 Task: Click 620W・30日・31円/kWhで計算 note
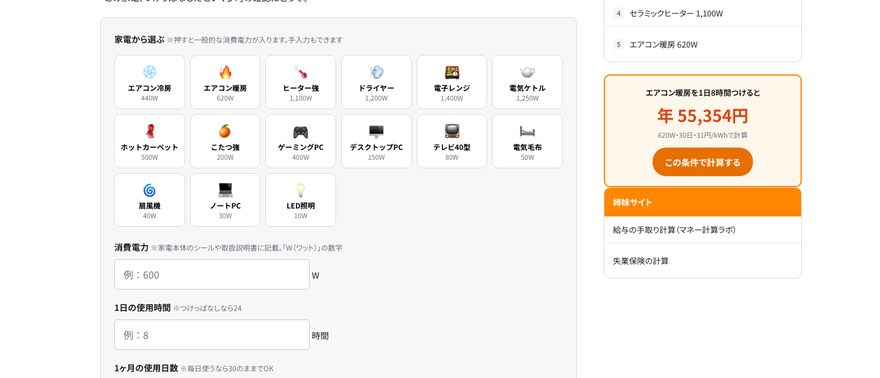(703, 135)
